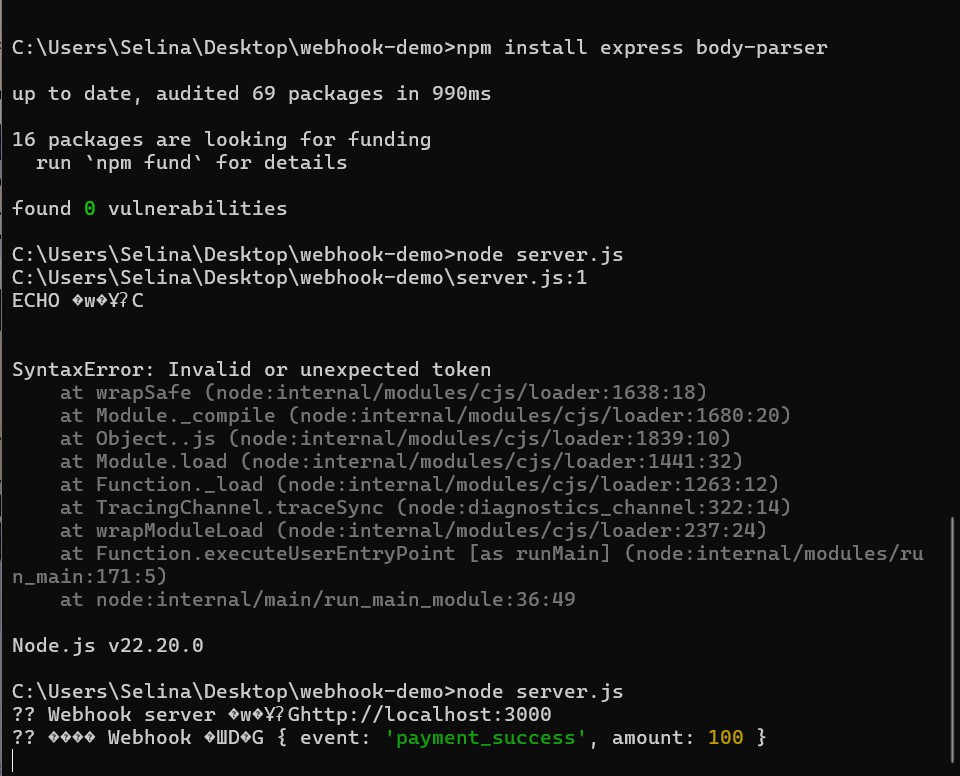Click the '16 packages are looking for funding' line
The height and width of the screenshot is (776, 960).
coord(222,140)
